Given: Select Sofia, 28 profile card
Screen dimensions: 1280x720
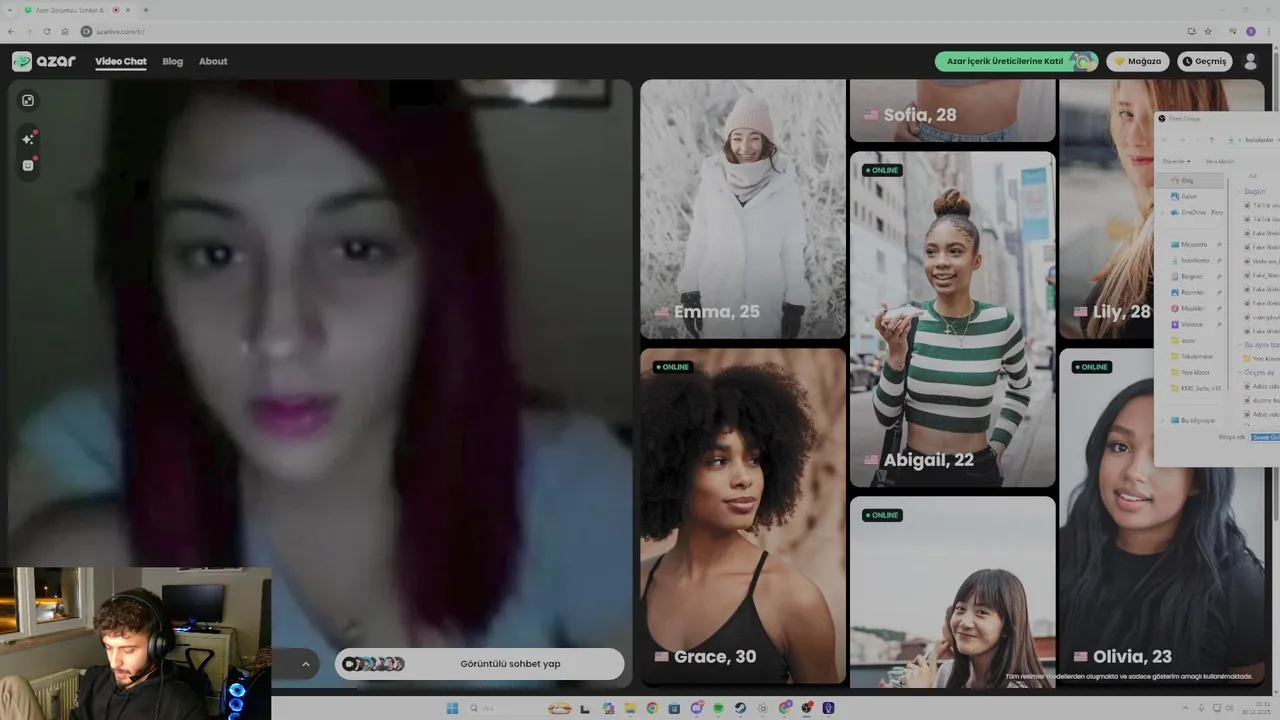Looking at the screenshot, I should coord(953,111).
